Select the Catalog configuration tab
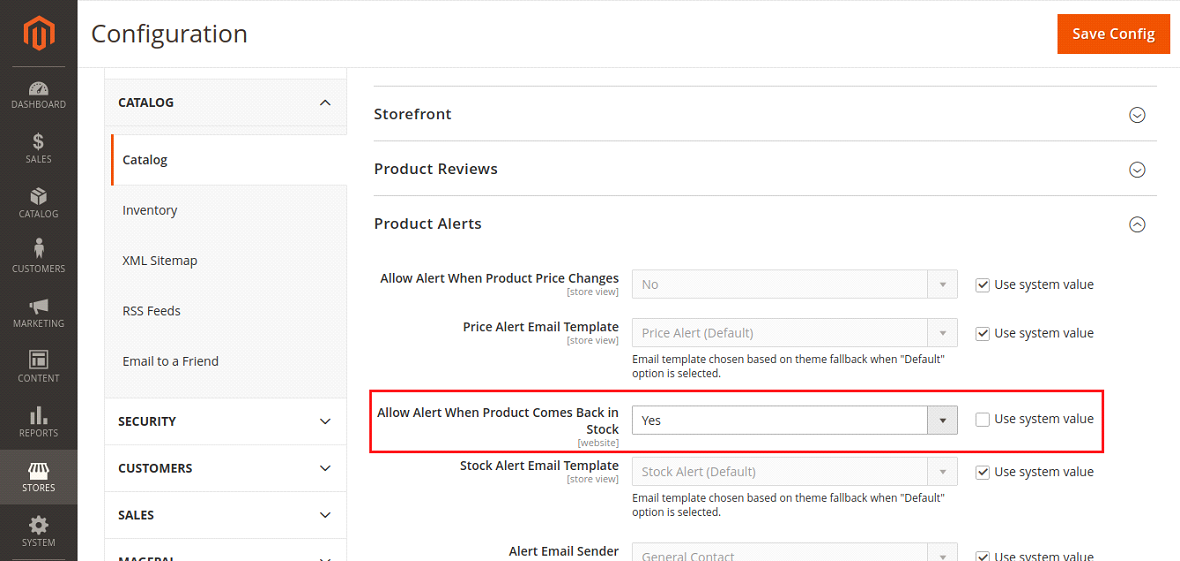Screen dimensions: 1180x561 (229, 160)
